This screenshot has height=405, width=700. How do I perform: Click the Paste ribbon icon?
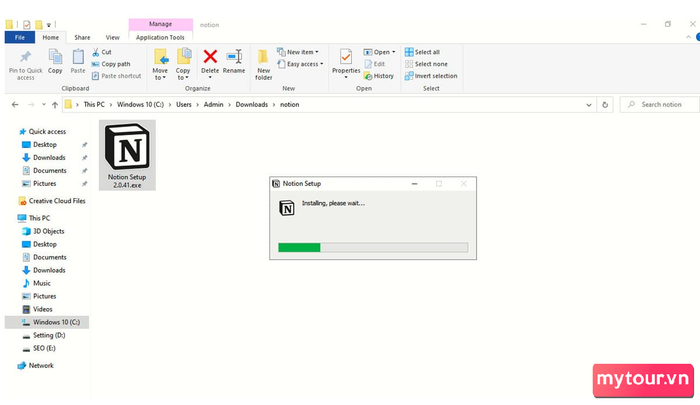(78, 57)
